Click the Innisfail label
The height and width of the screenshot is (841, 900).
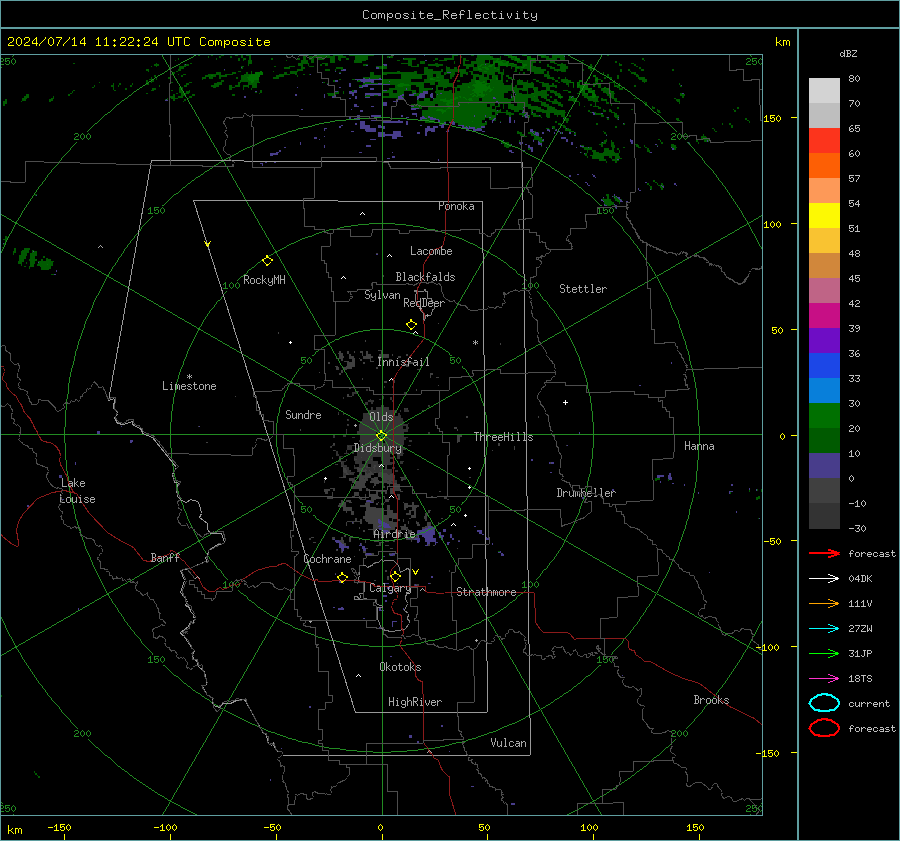[x=403, y=362]
